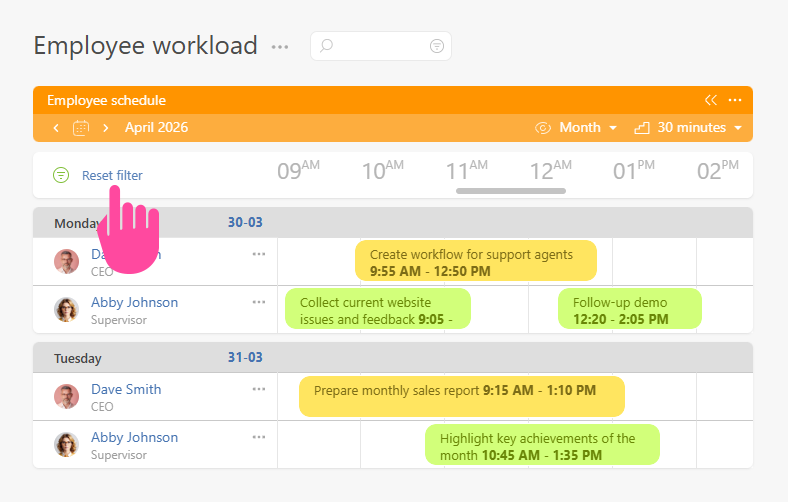Viewport: 788px width, 502px height.
Task: Go to next month with right arrow
Action: pos(106,128)
